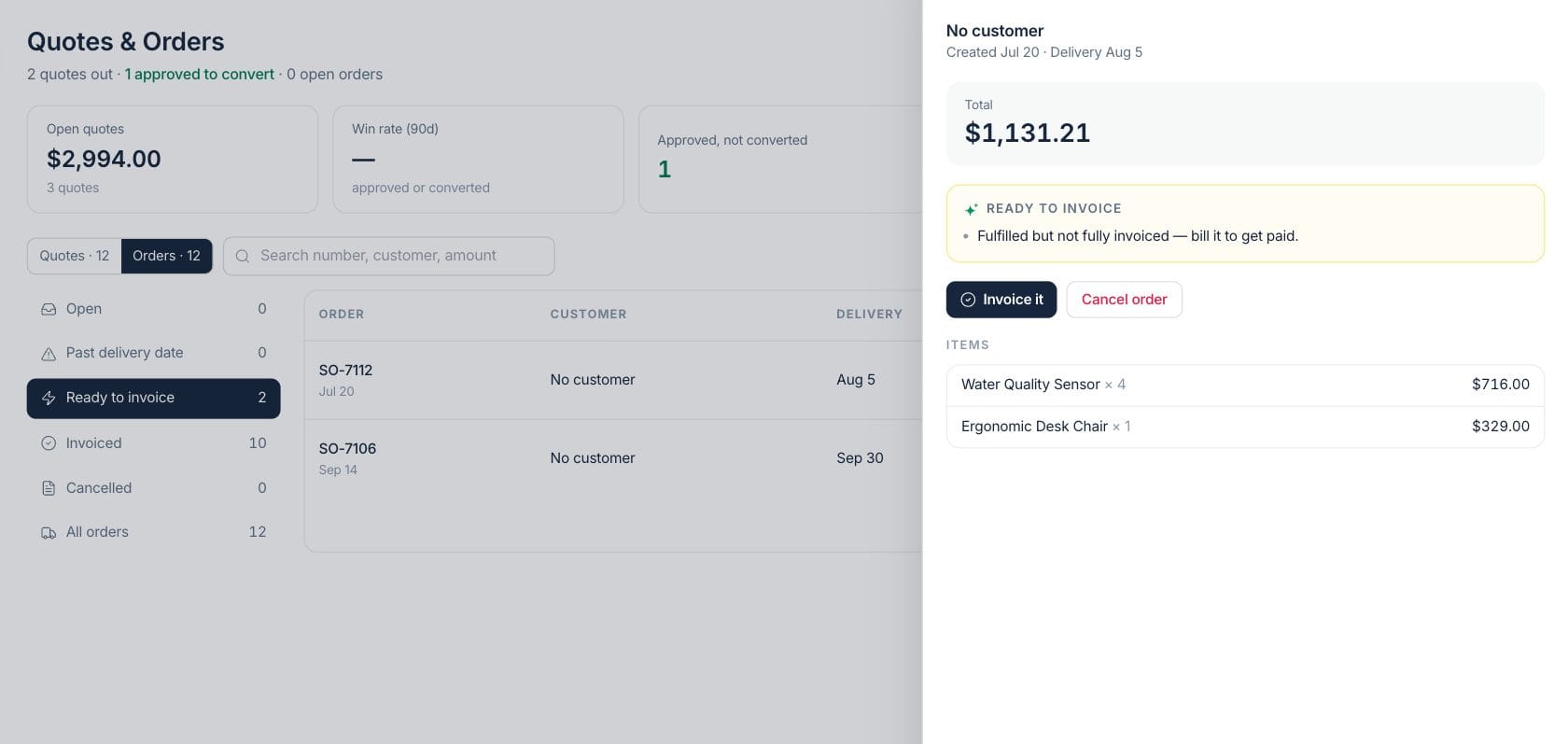Image resolution: width=1568 pixels, height=744 pixels.
Task: Click the Created Jul 20 · Delivery Aug 5 text
Action: tap(1044, 52)
